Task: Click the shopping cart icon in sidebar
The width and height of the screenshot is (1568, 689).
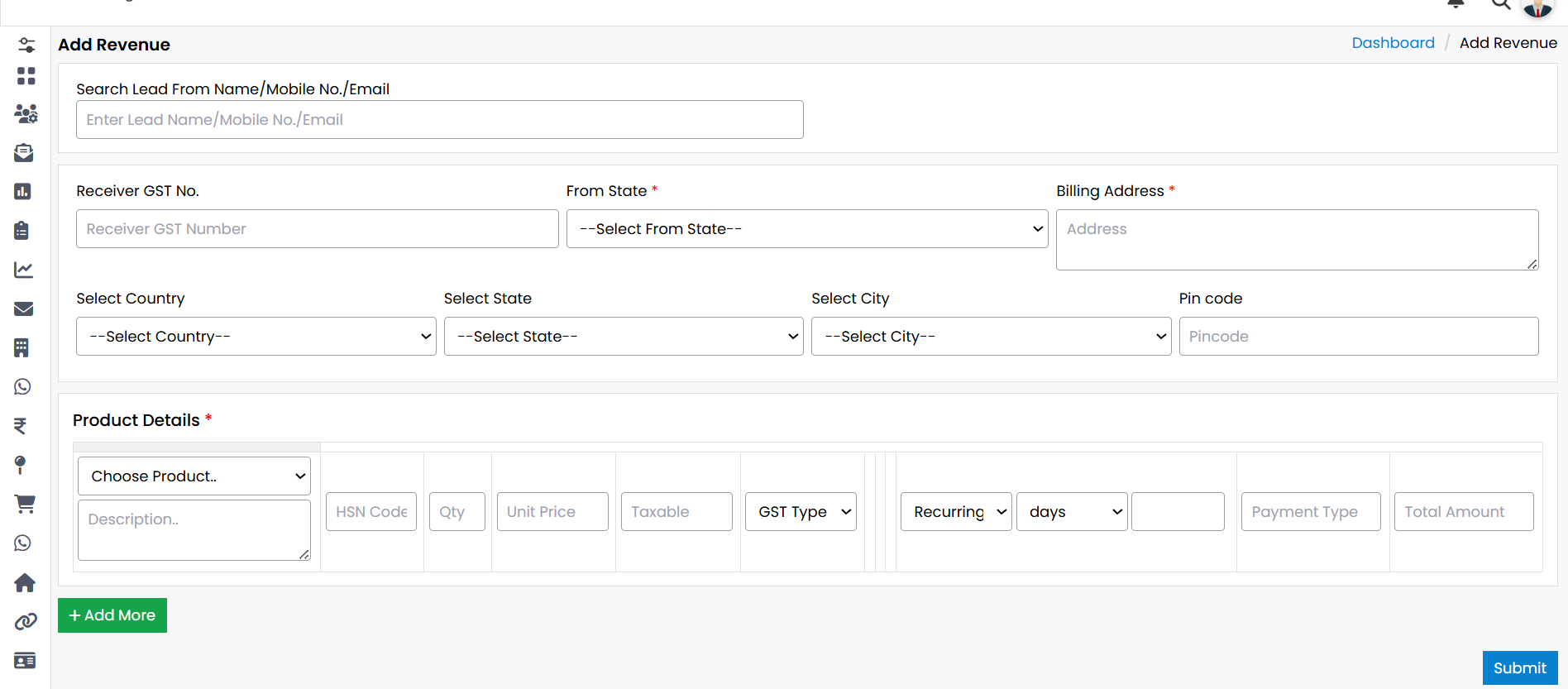Action: coord(25,504)
